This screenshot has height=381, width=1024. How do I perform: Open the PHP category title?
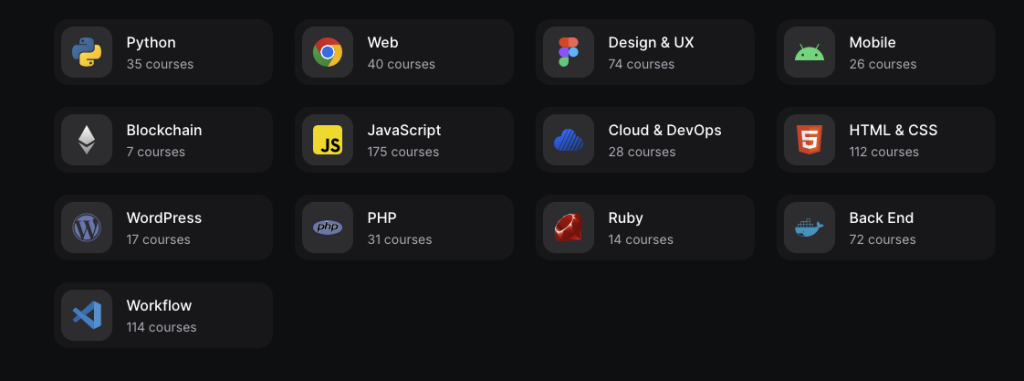click(x=382, y=218)
